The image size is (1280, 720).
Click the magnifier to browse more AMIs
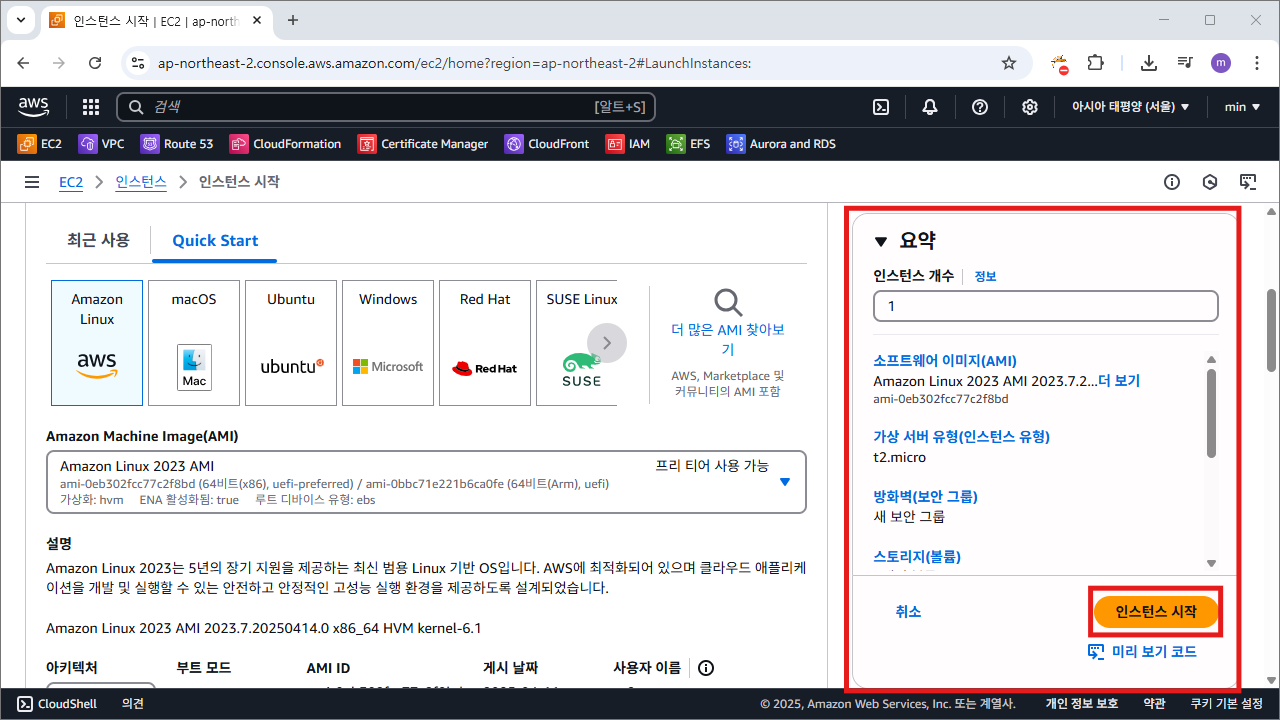[728, 302]
